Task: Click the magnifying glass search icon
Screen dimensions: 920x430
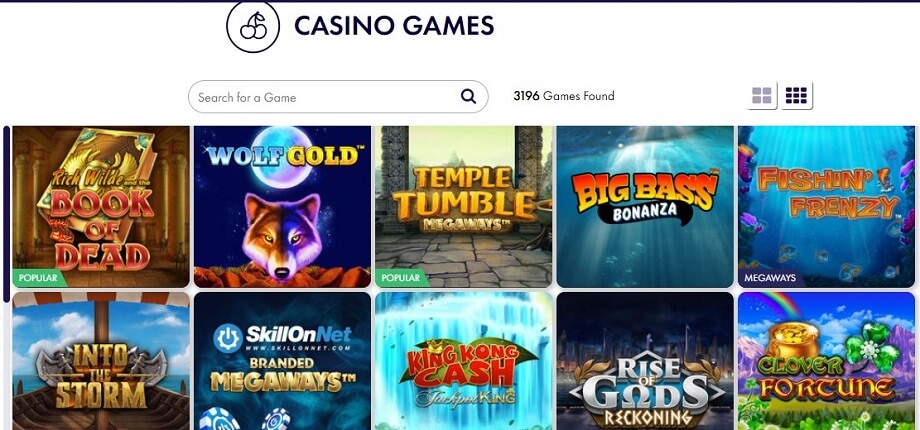Action: pyautogui.click(x=468, y=96)
